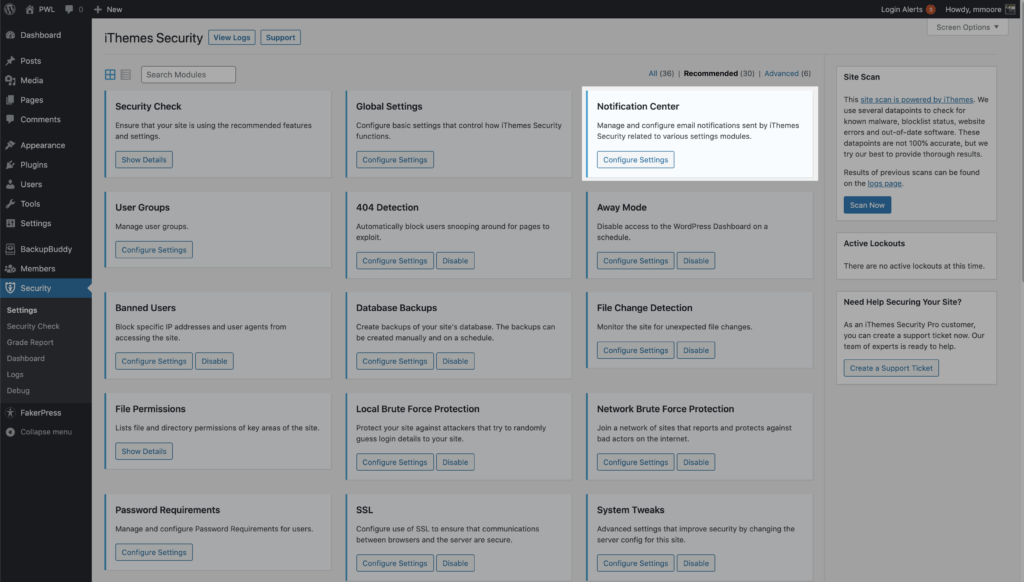This screenshot has width=1024, height=582.
Task: Configure Settings for Global Settings
Action: 394,159
